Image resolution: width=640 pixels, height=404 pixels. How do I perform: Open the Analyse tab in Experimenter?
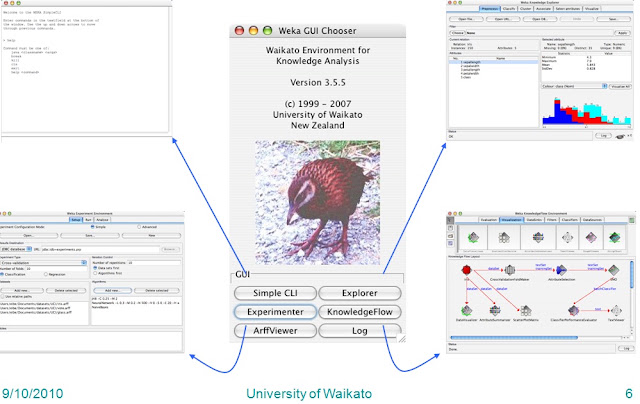click(x=102, y=220)
